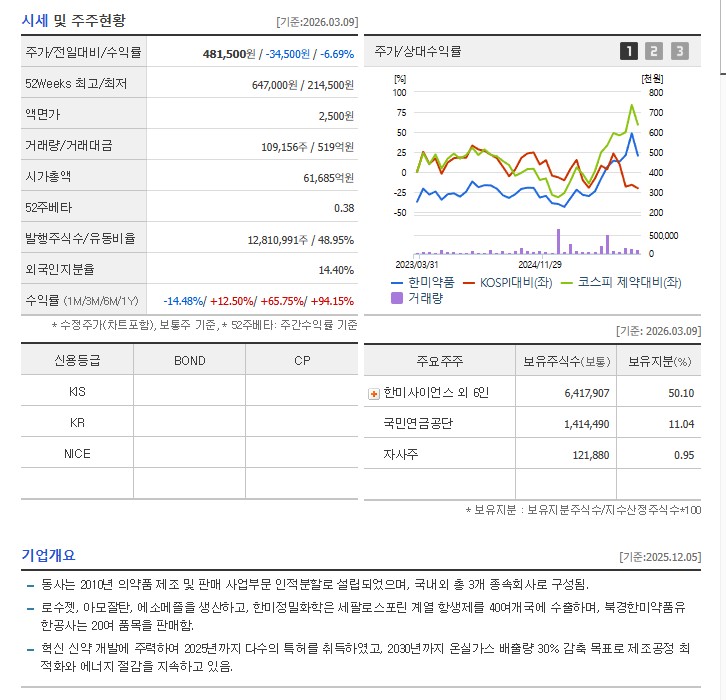Select the 481,500원 price value

[x=229, y=54]
